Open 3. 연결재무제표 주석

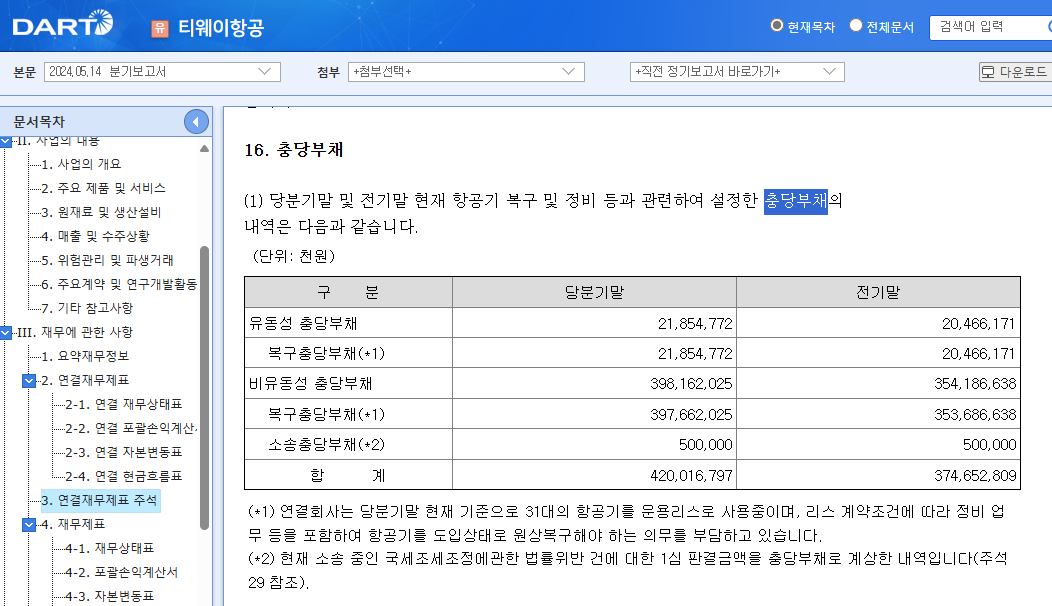point(103,500)
